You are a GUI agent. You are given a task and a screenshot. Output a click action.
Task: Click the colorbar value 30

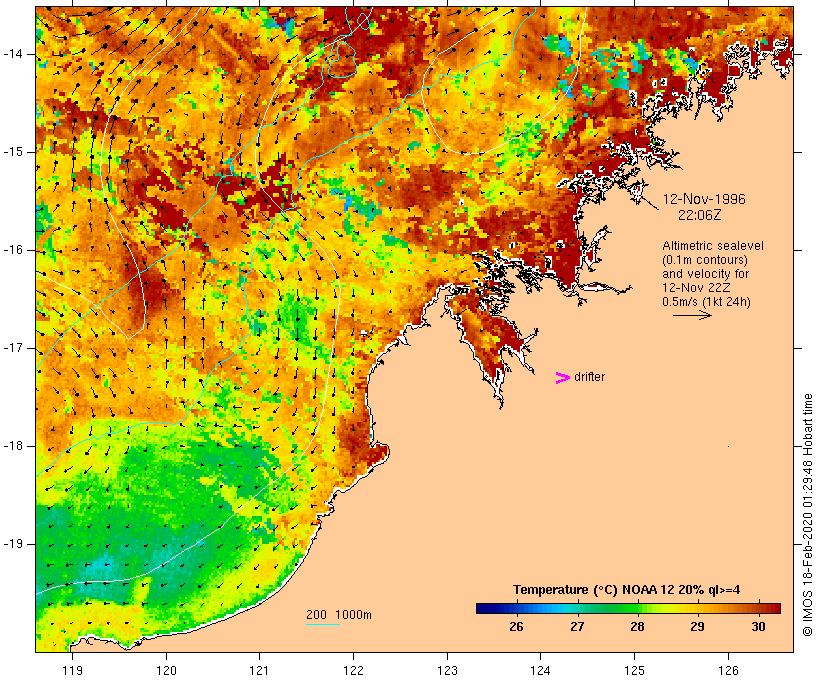(x=758, y=627)
